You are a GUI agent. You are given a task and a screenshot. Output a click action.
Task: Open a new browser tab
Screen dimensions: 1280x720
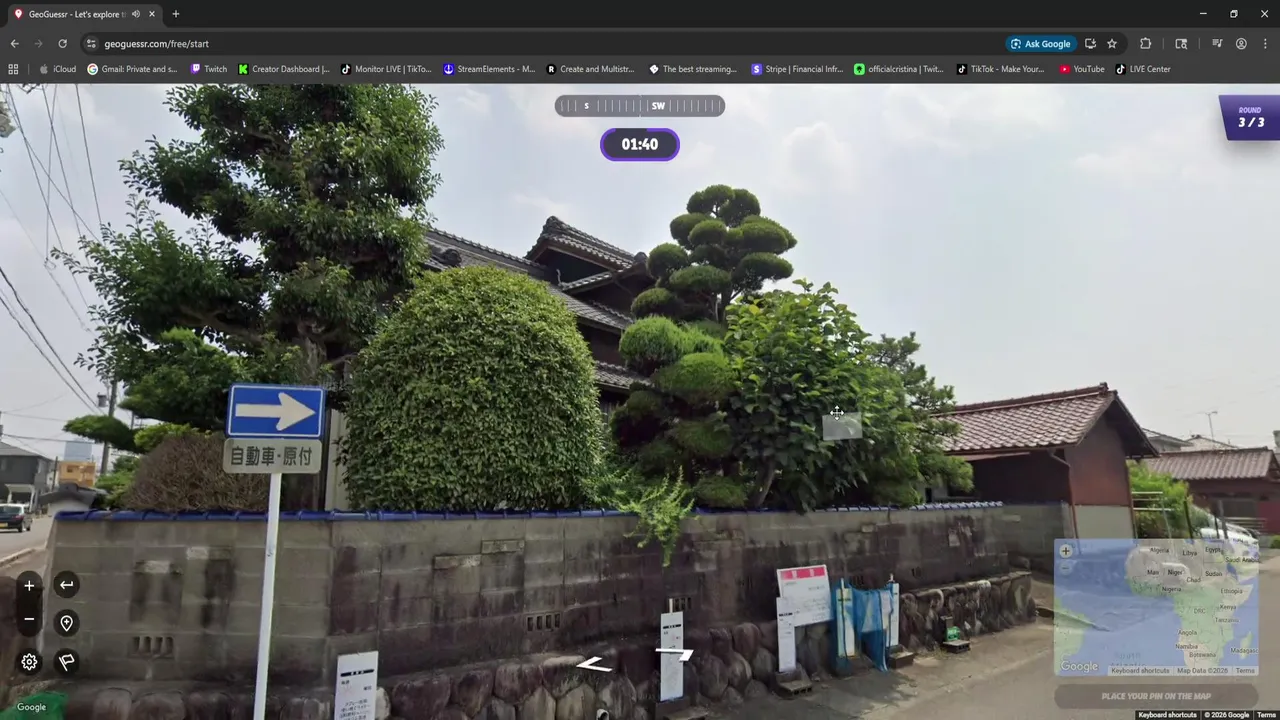point(176,14)
